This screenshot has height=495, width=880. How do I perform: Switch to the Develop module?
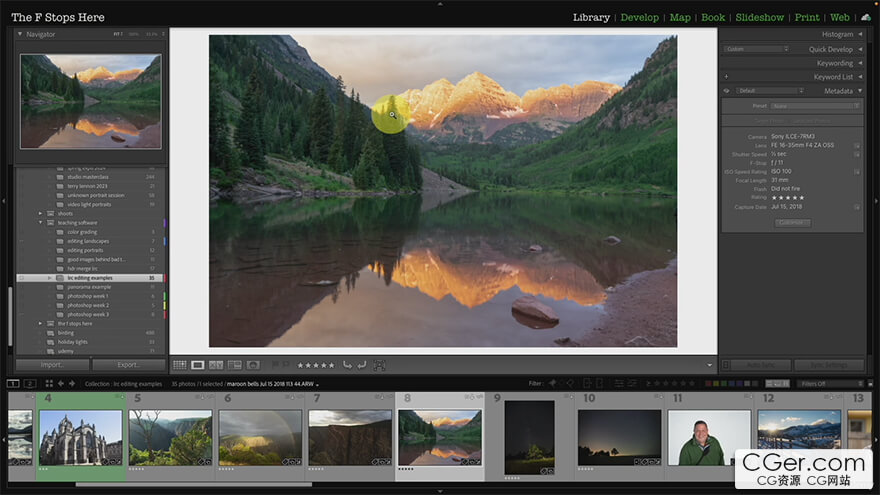639,17
